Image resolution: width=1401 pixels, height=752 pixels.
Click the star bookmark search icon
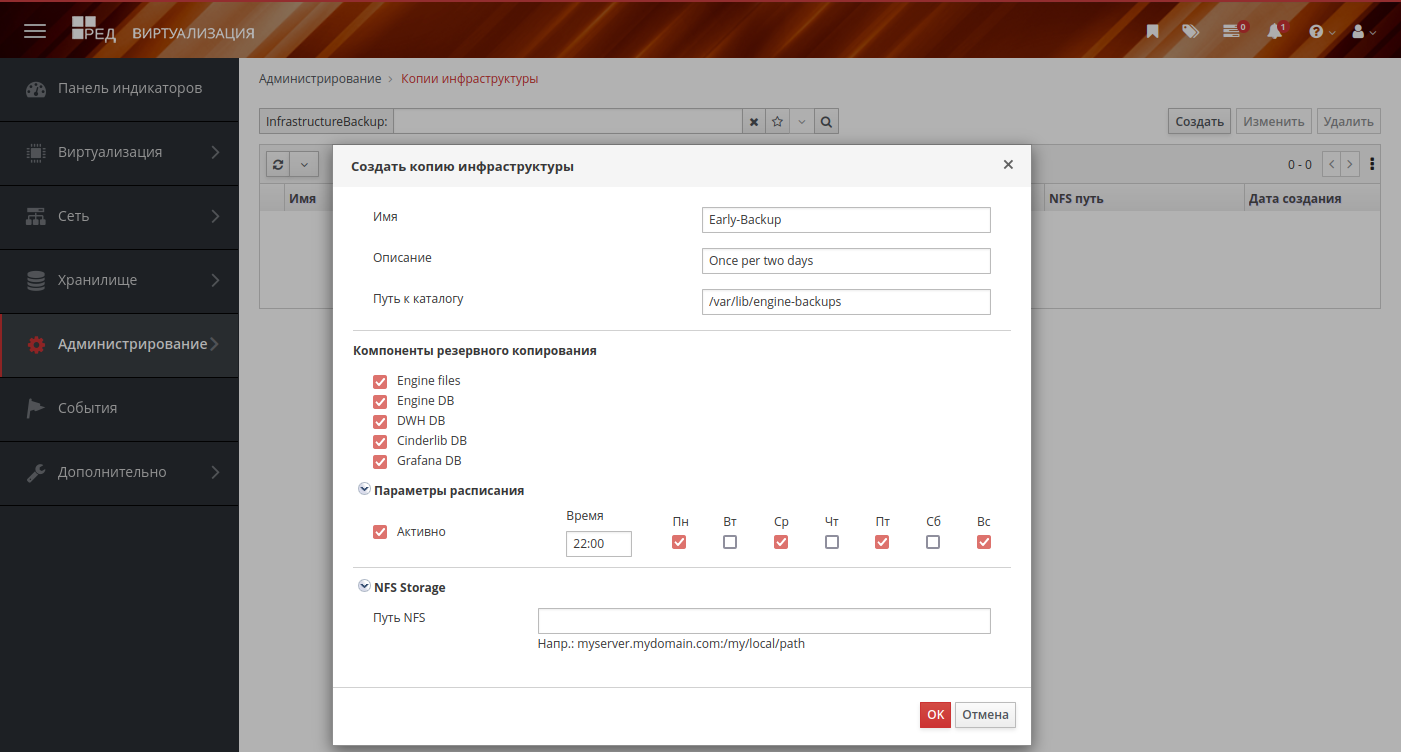click(x=777, y=122)
